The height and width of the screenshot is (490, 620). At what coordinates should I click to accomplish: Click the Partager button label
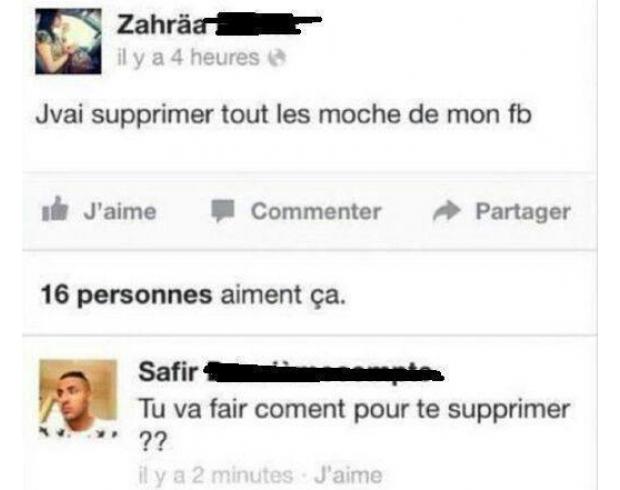click(523, 212)
